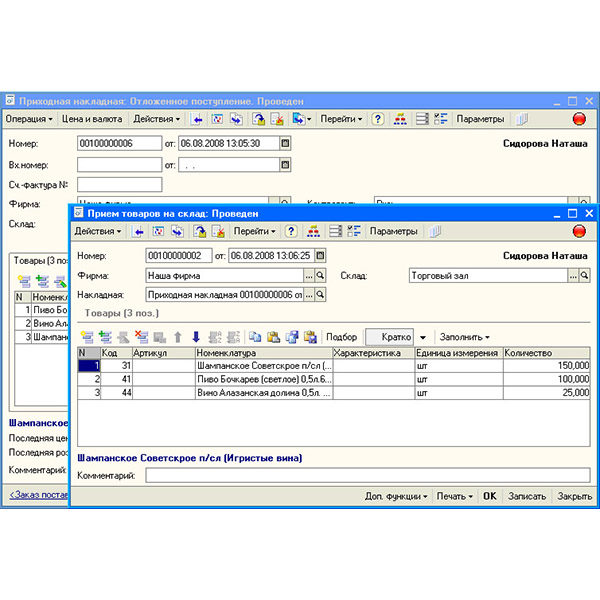Open calendar next to 06.08.2008 13:05:30 date
The height and width of the screenshot is (600, 600).
pyautogui.click(x=285, y=143)
